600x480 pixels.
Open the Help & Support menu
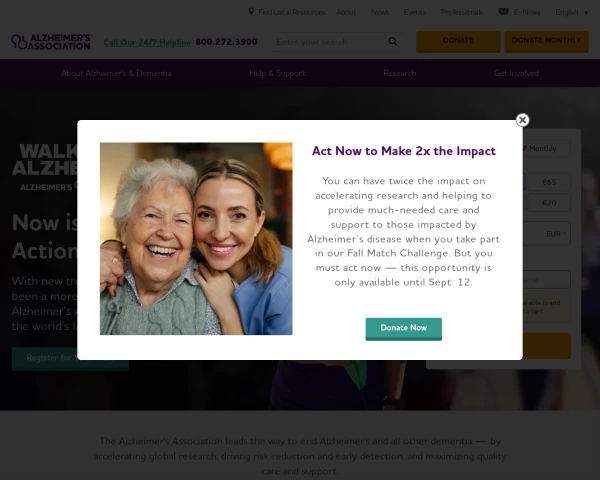tap(277, 73)
